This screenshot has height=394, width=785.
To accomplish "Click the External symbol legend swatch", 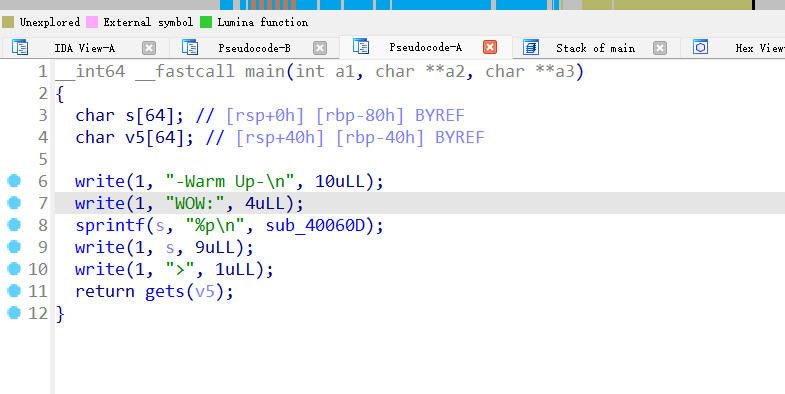I will 92,22.
